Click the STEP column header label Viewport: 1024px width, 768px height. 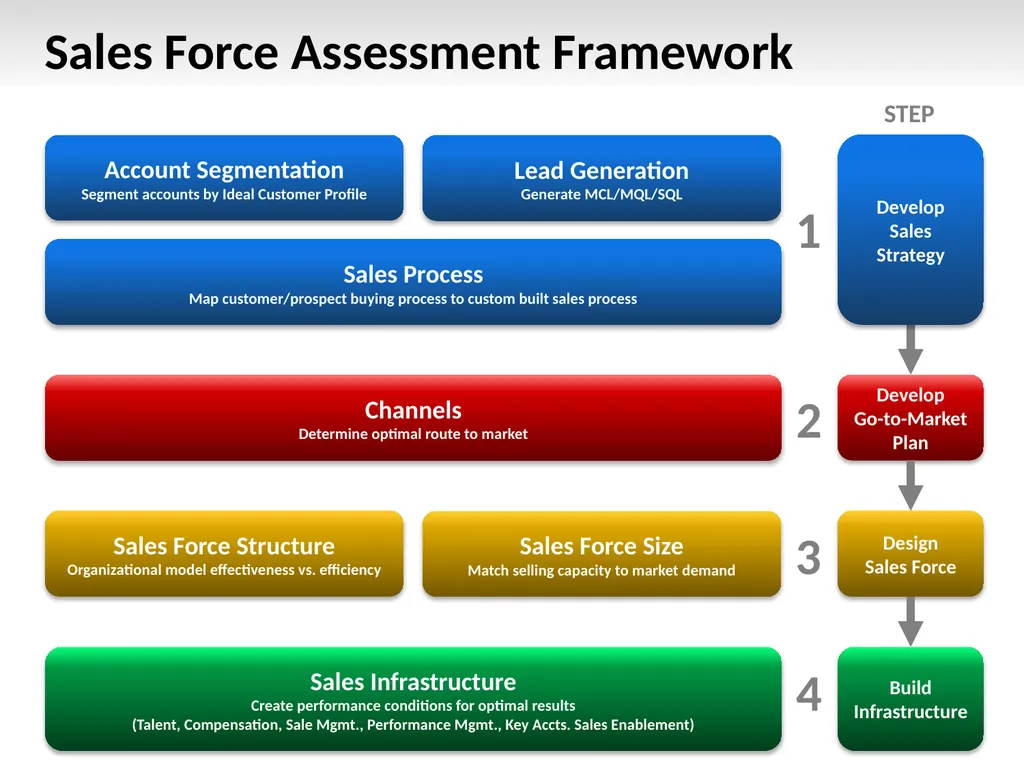pos(909,114)
